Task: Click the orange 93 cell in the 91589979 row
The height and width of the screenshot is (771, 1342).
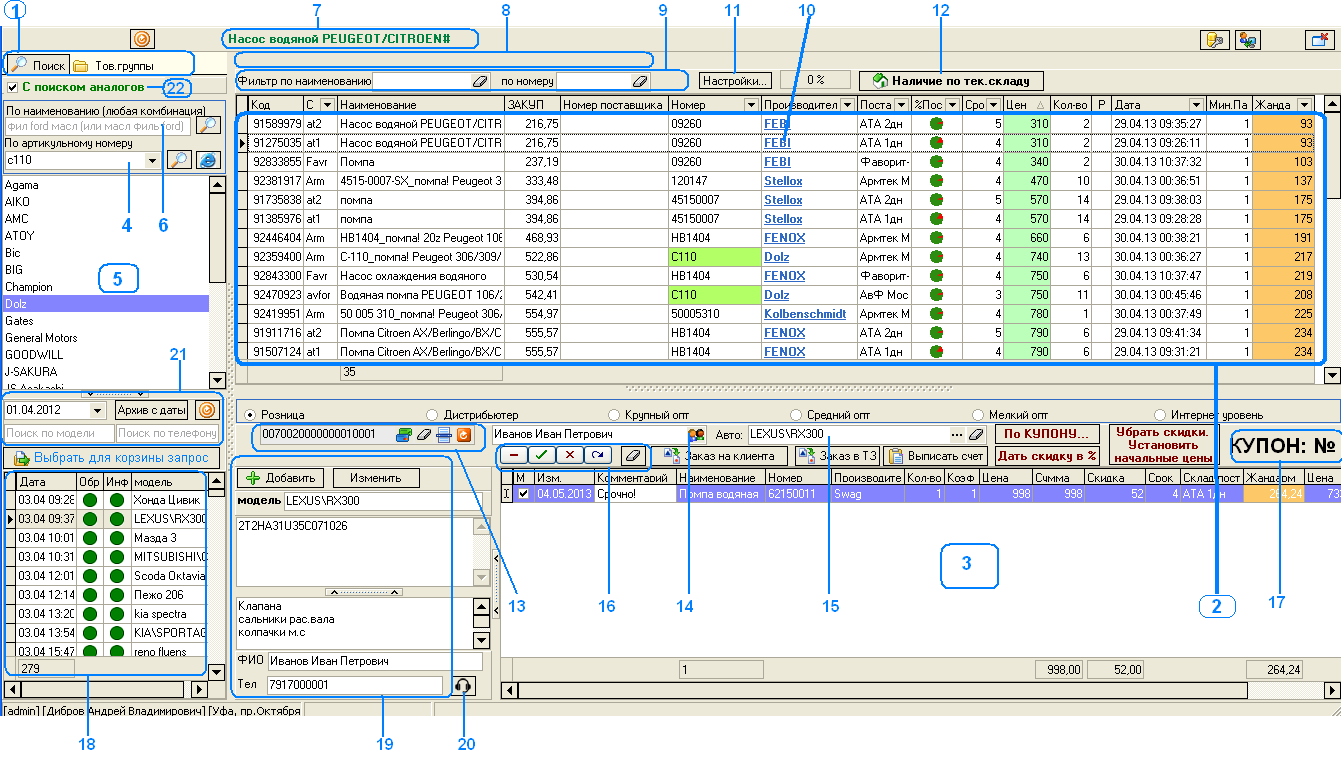Action: 1283,123
